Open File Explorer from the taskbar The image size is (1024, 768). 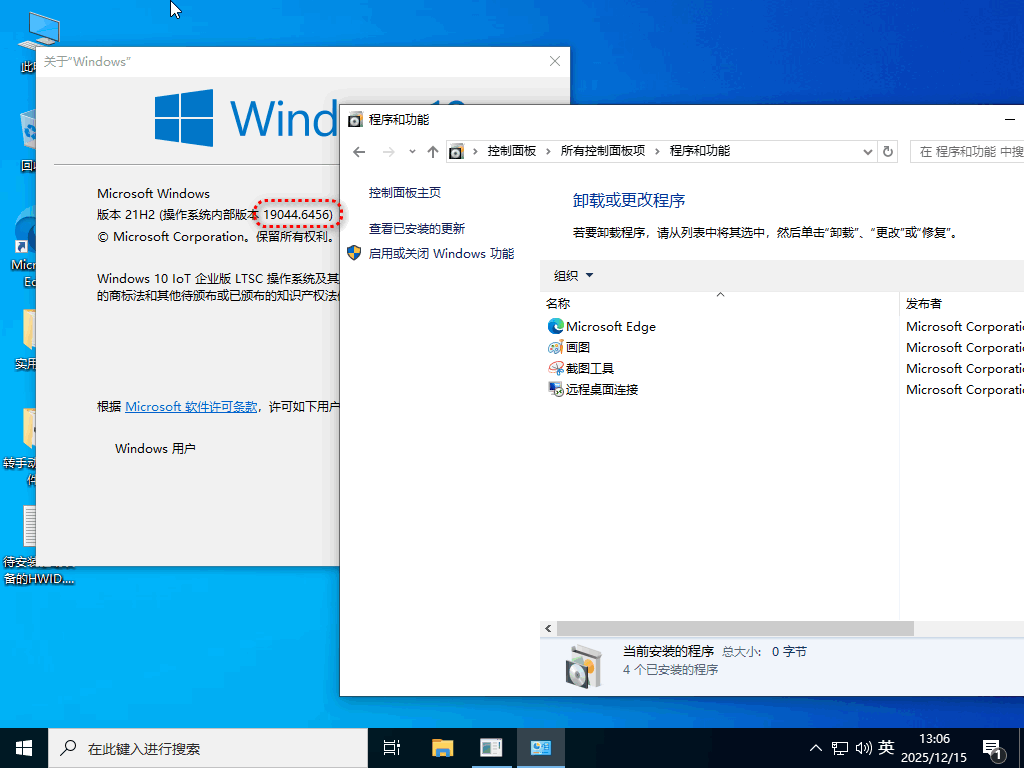point(442,747)
